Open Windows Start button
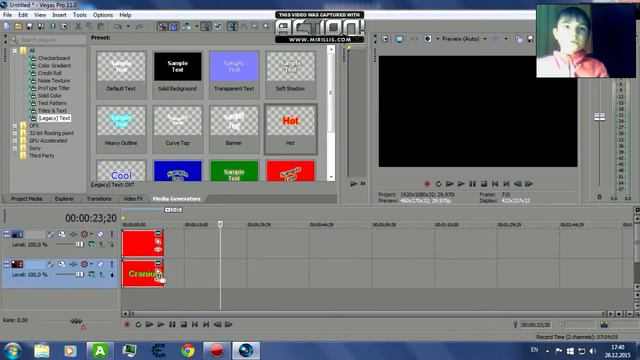640x360 pixels. coord(12,351)
